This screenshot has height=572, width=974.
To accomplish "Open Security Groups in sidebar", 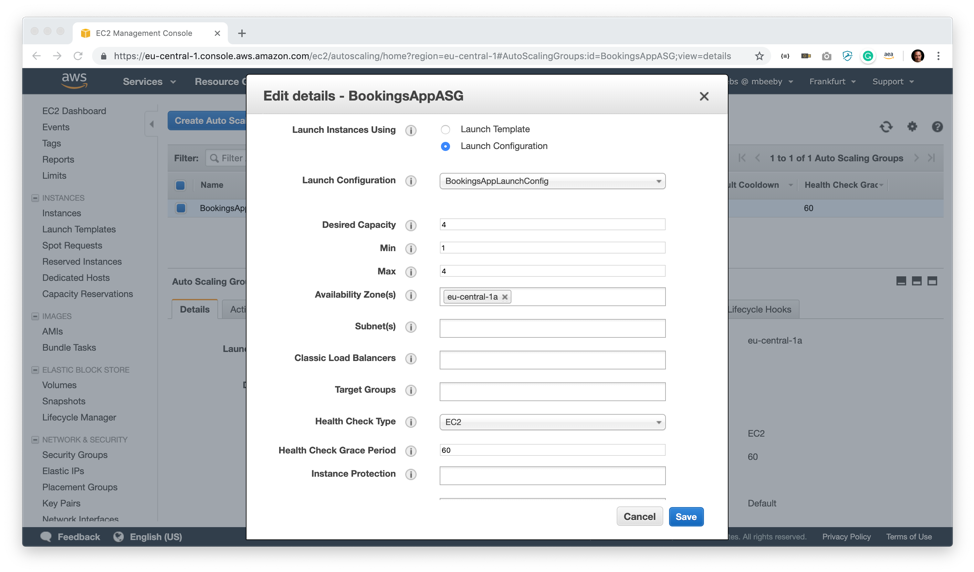I will click(75, 455).
